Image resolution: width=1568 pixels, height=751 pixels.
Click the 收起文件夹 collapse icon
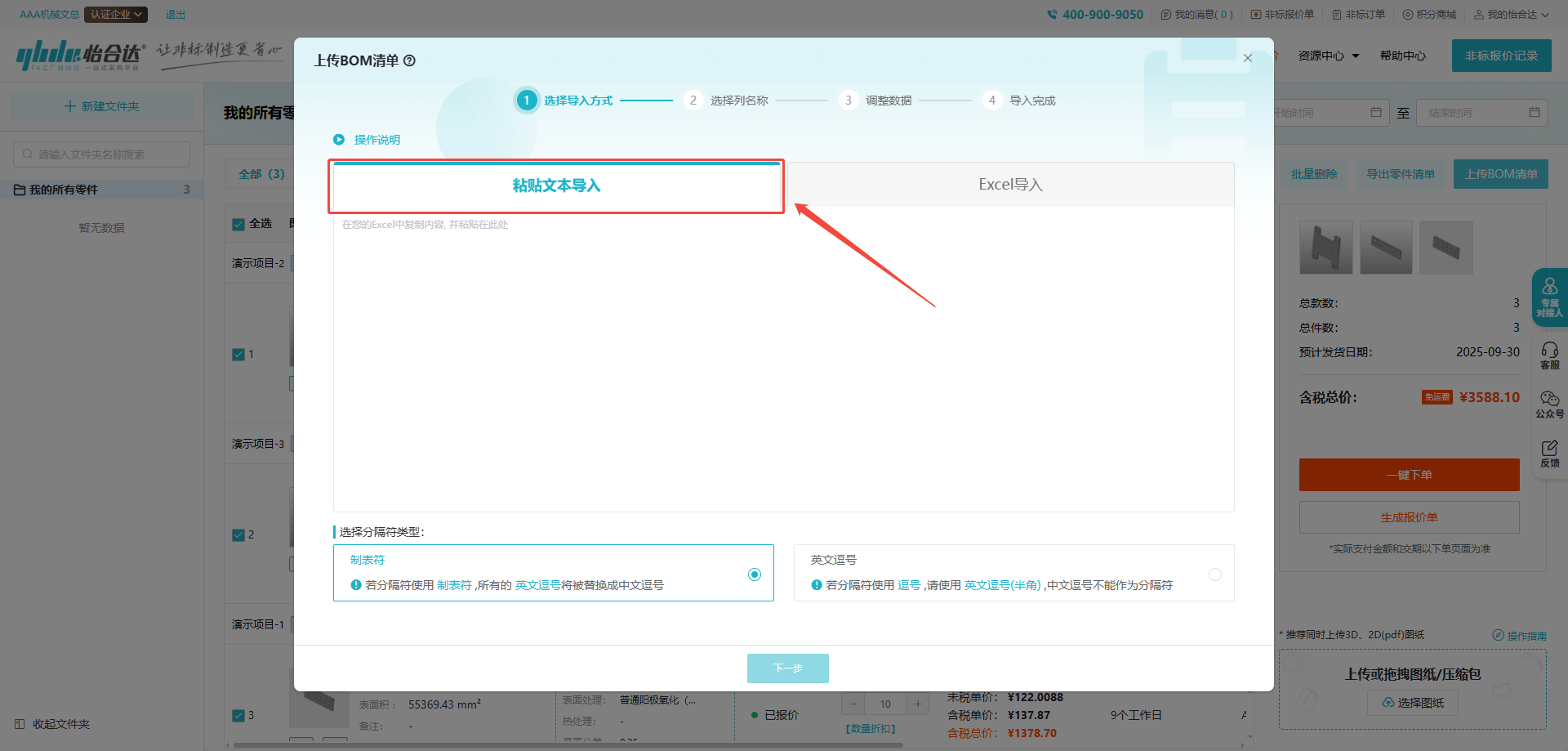(20, 724)
